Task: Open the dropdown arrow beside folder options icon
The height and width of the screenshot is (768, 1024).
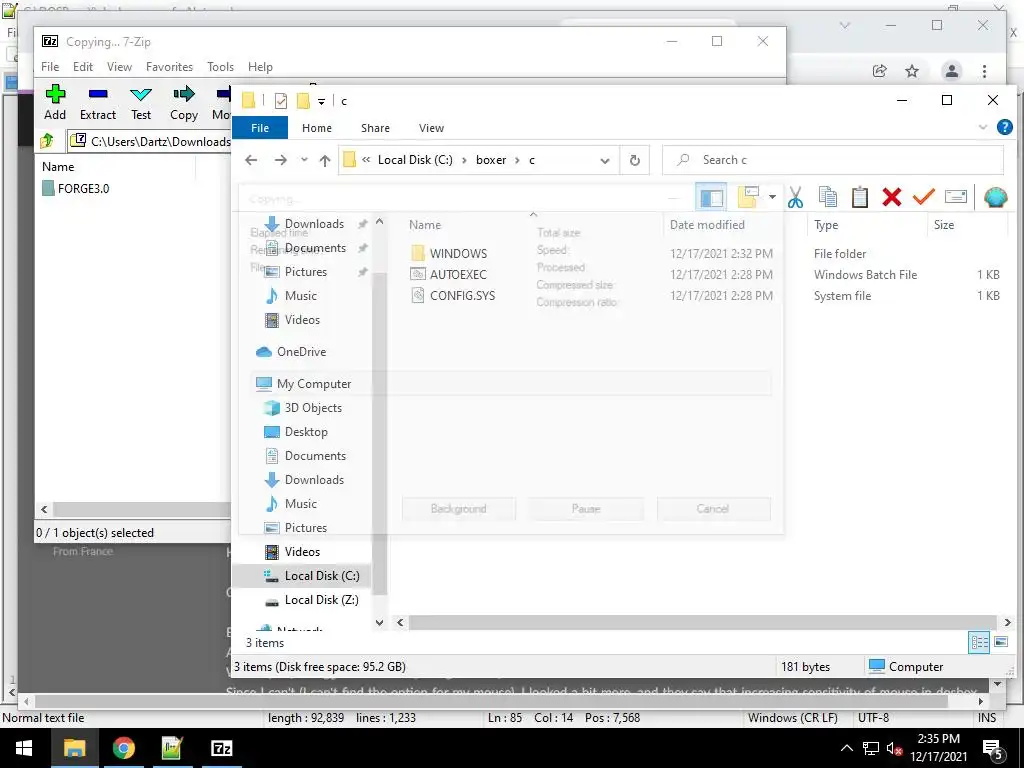Action: point(772,197)
